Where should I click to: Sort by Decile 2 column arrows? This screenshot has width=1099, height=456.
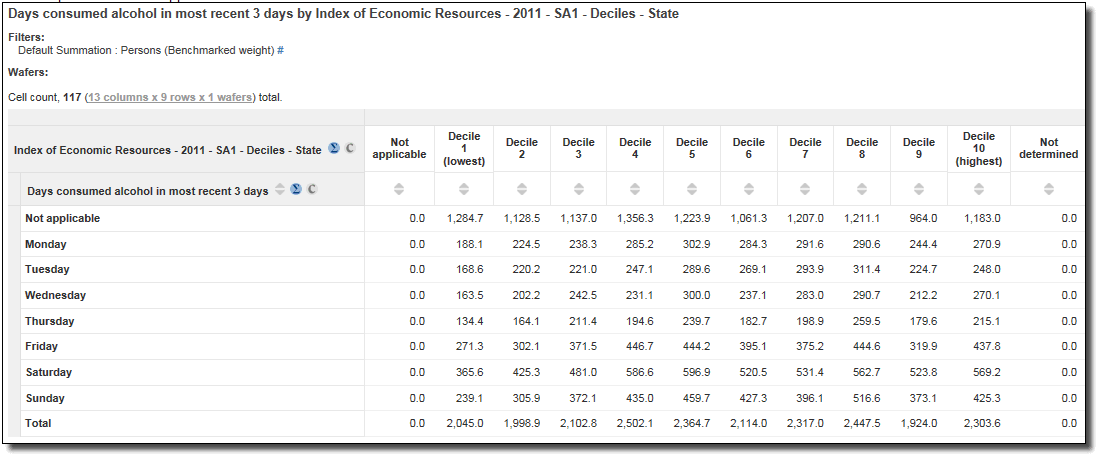(x=521, y=189)
